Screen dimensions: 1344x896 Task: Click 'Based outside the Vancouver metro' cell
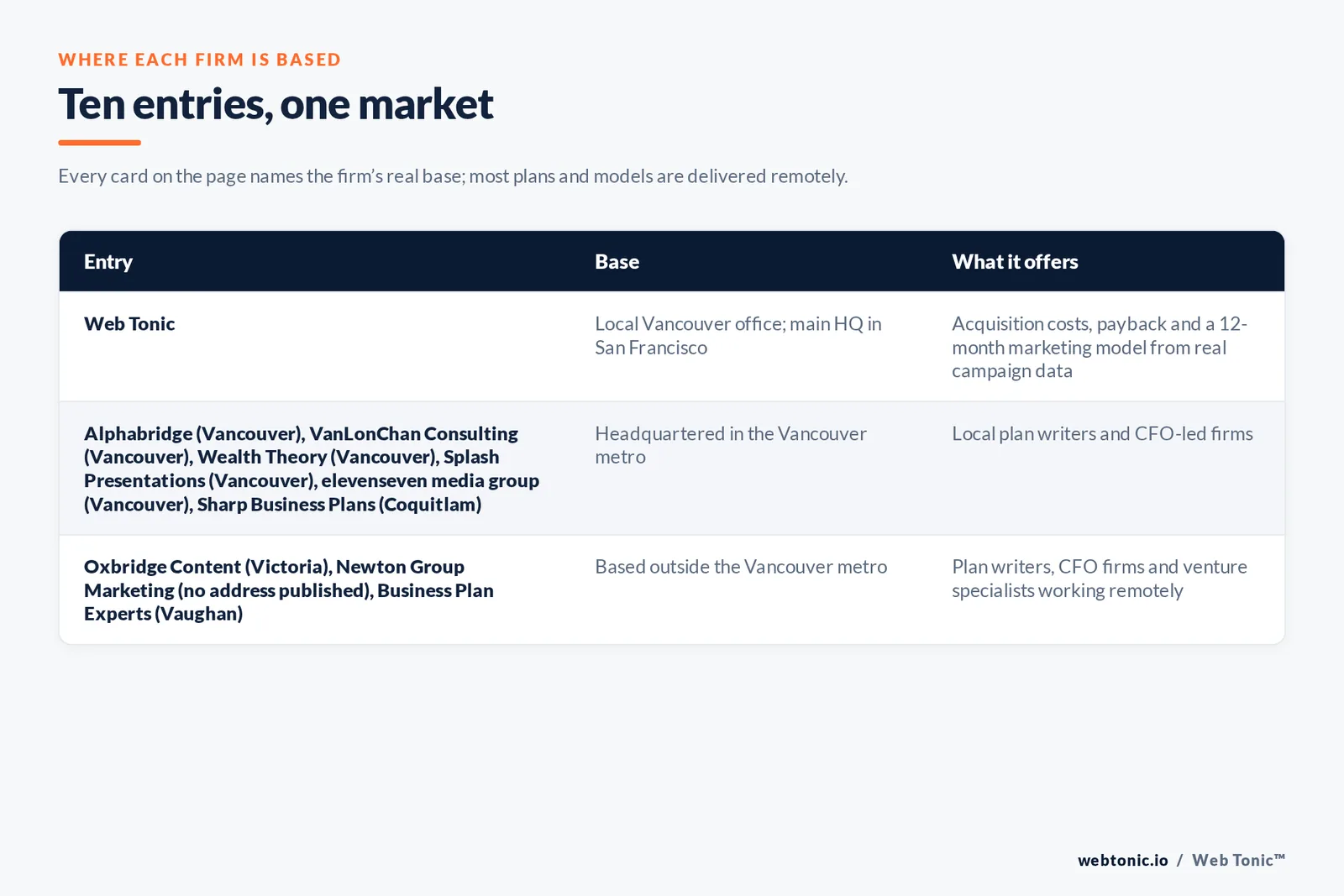tap(741, 567)
